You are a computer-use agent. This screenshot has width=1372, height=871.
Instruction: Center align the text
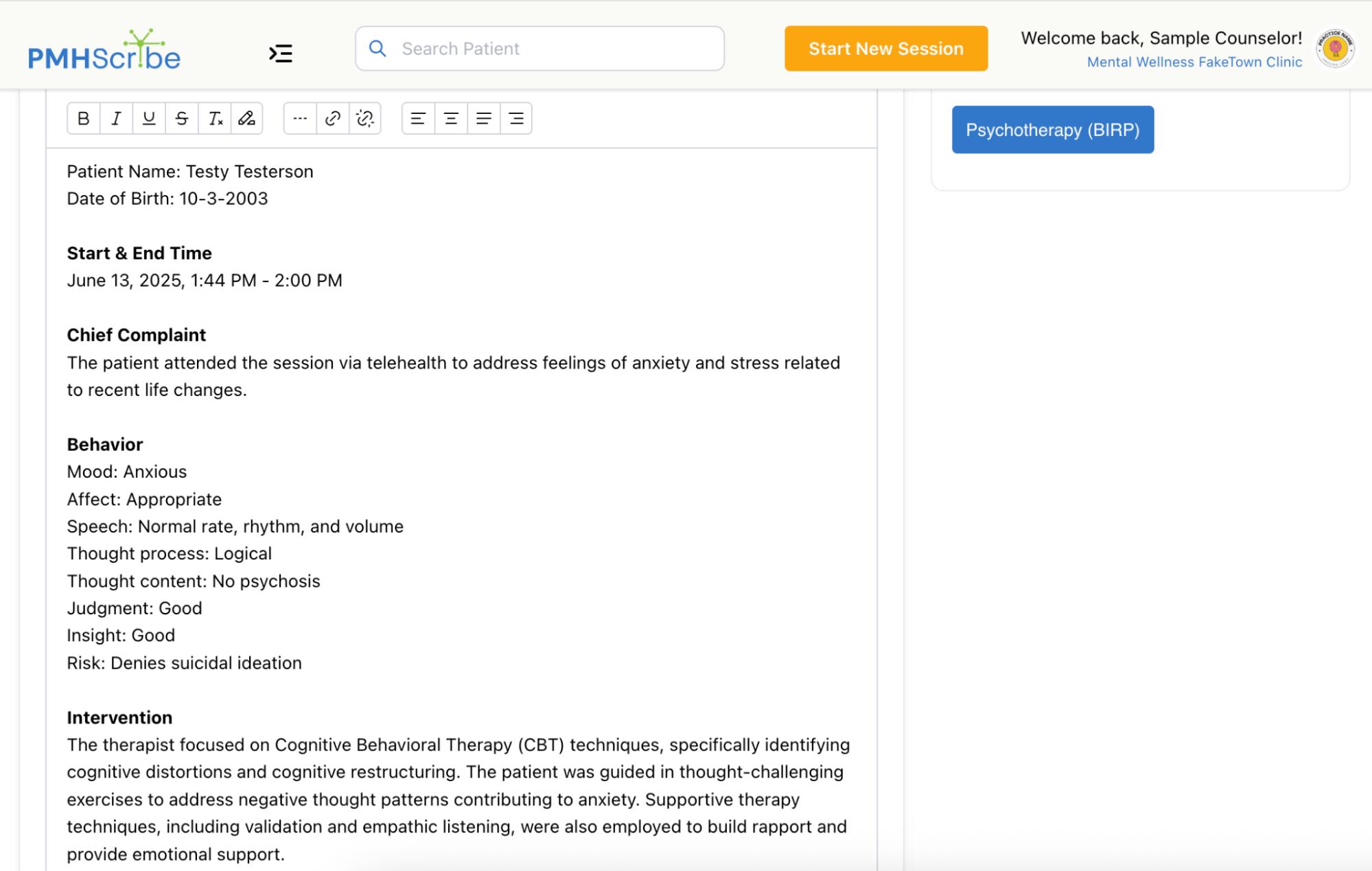(x=451, y=119)
